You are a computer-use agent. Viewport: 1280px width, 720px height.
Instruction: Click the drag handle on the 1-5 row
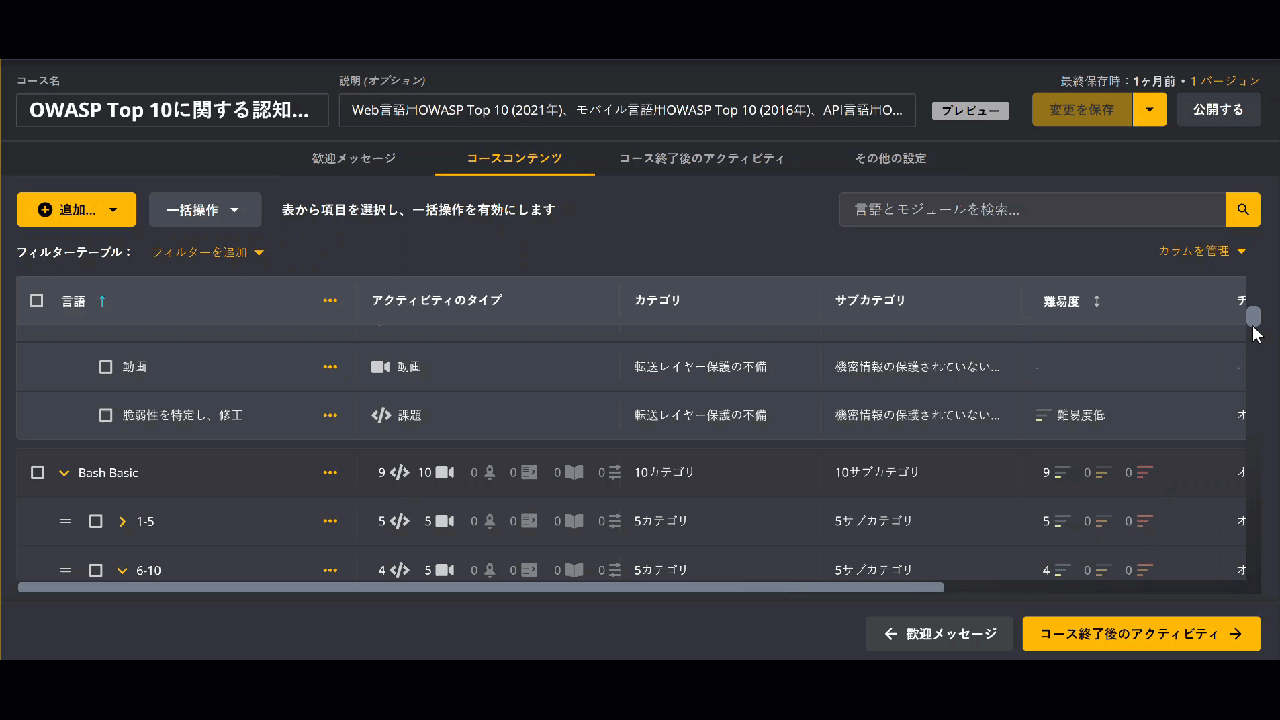(66, 521)
